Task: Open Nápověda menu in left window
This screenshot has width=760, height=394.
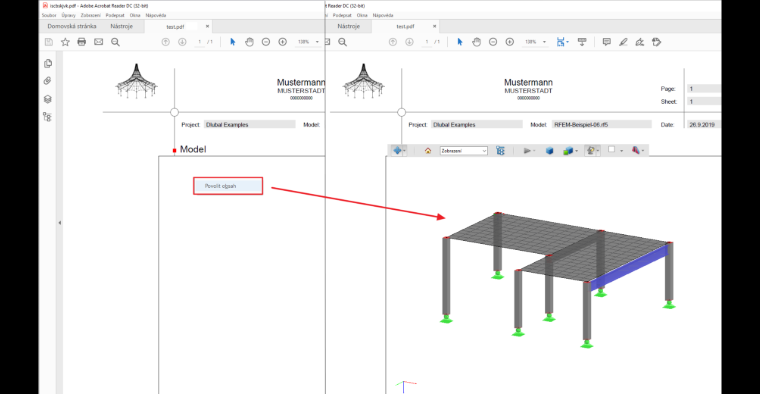Action: tap(156, 16)
